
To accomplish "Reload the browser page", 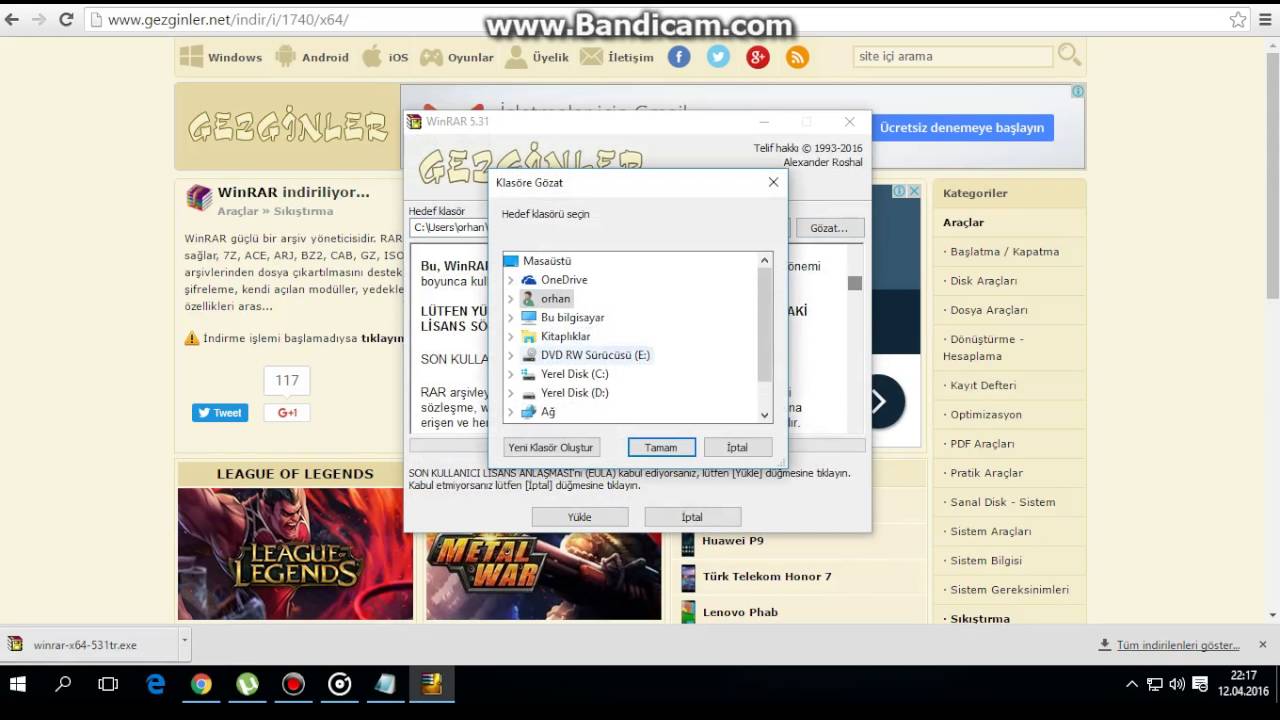I will tap(66, 19).
